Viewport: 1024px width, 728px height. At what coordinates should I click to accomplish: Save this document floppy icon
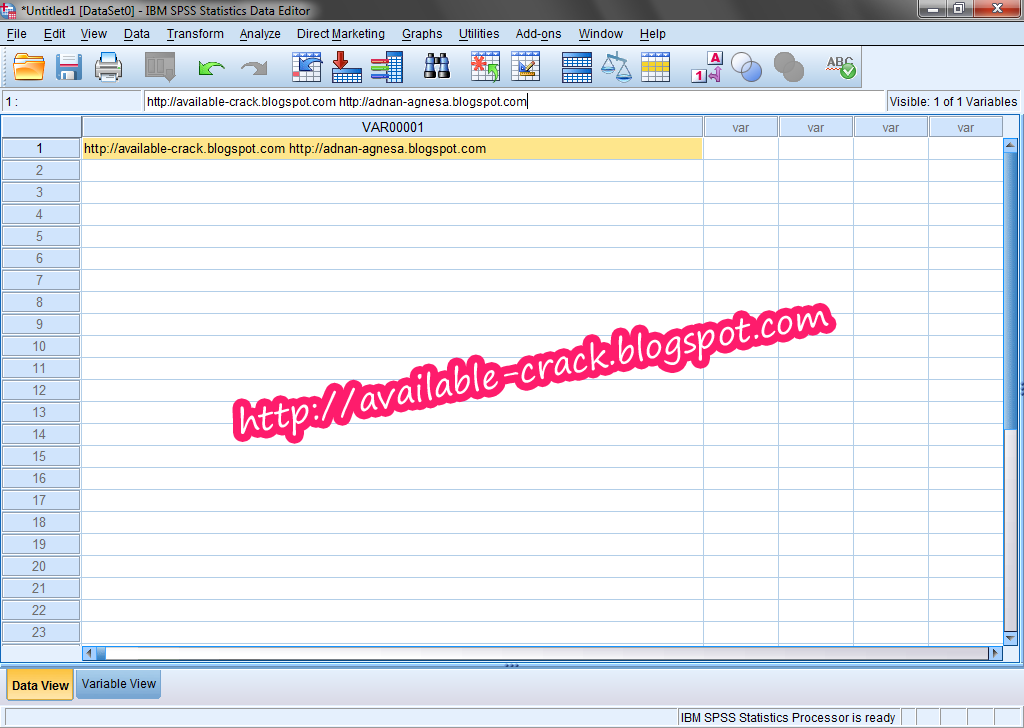(69, 67)
